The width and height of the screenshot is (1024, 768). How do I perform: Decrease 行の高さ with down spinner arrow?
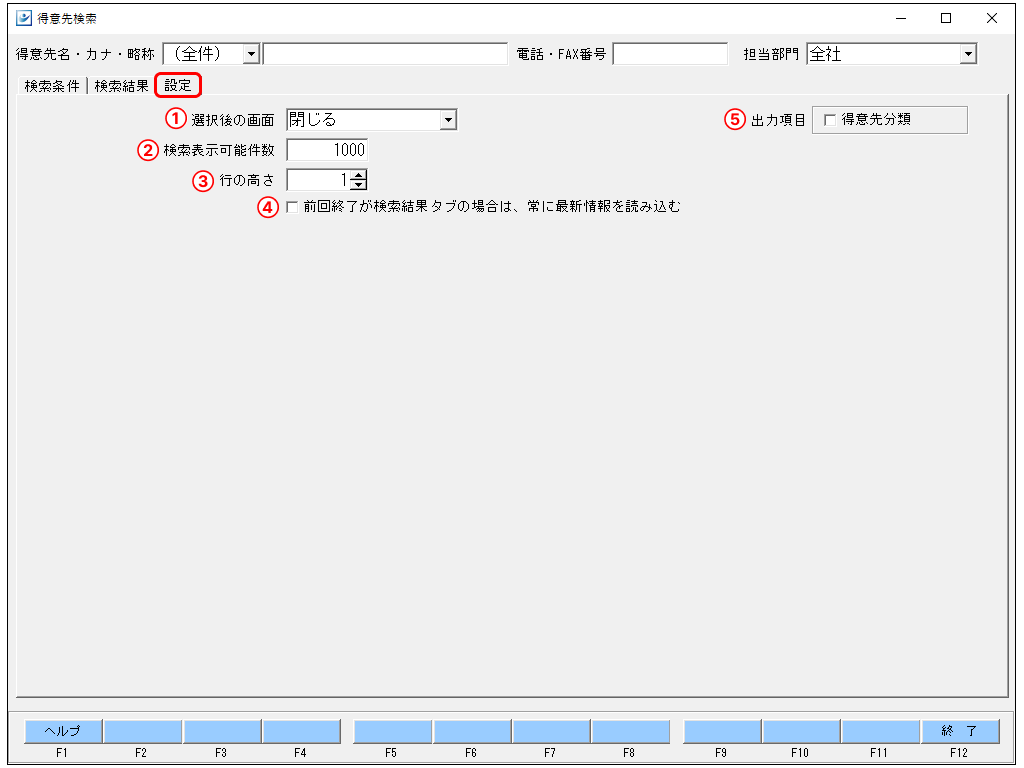[x=359, y=185]
